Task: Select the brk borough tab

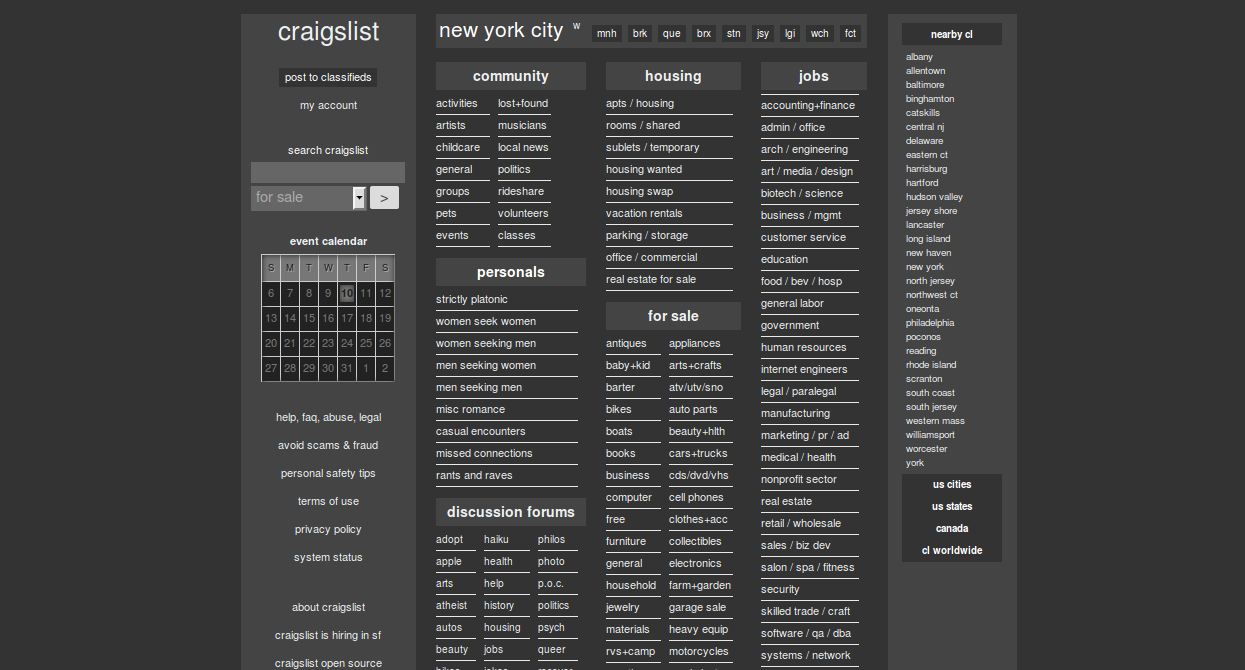Action: (x=640, y=33)
